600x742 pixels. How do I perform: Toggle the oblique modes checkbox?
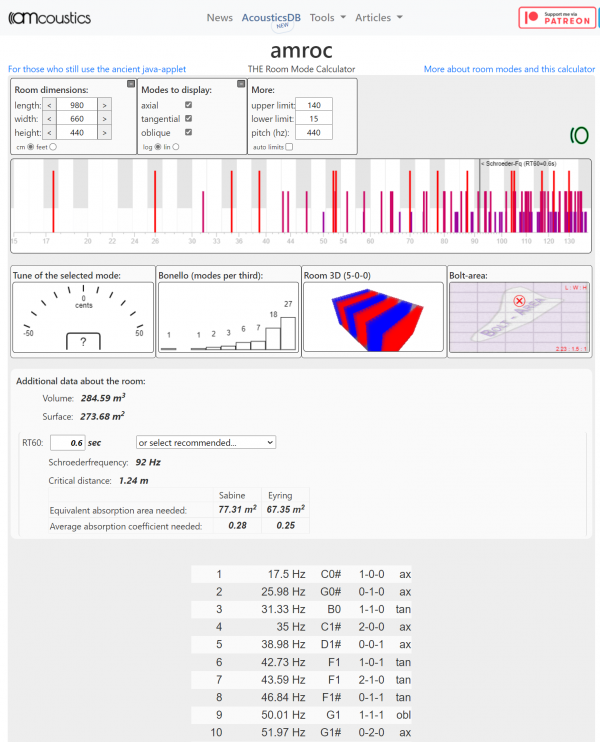[188, 132]
